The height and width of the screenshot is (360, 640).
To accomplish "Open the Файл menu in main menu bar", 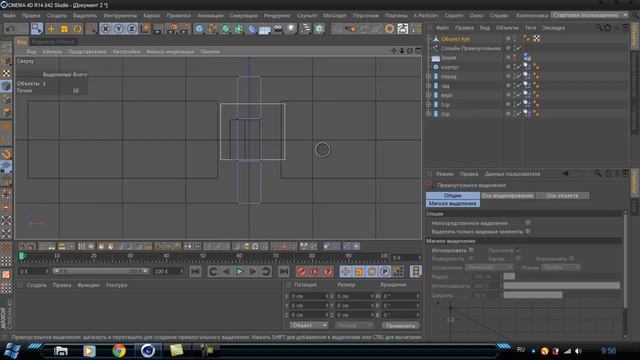I will click(9, 16).
